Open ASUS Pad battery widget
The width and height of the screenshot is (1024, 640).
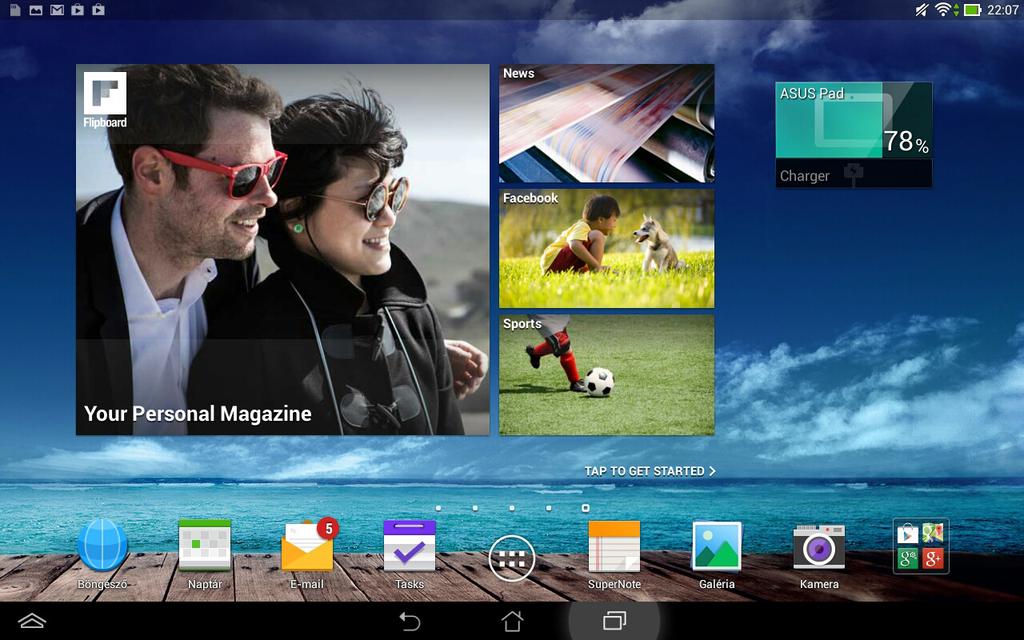click(854, 135)
